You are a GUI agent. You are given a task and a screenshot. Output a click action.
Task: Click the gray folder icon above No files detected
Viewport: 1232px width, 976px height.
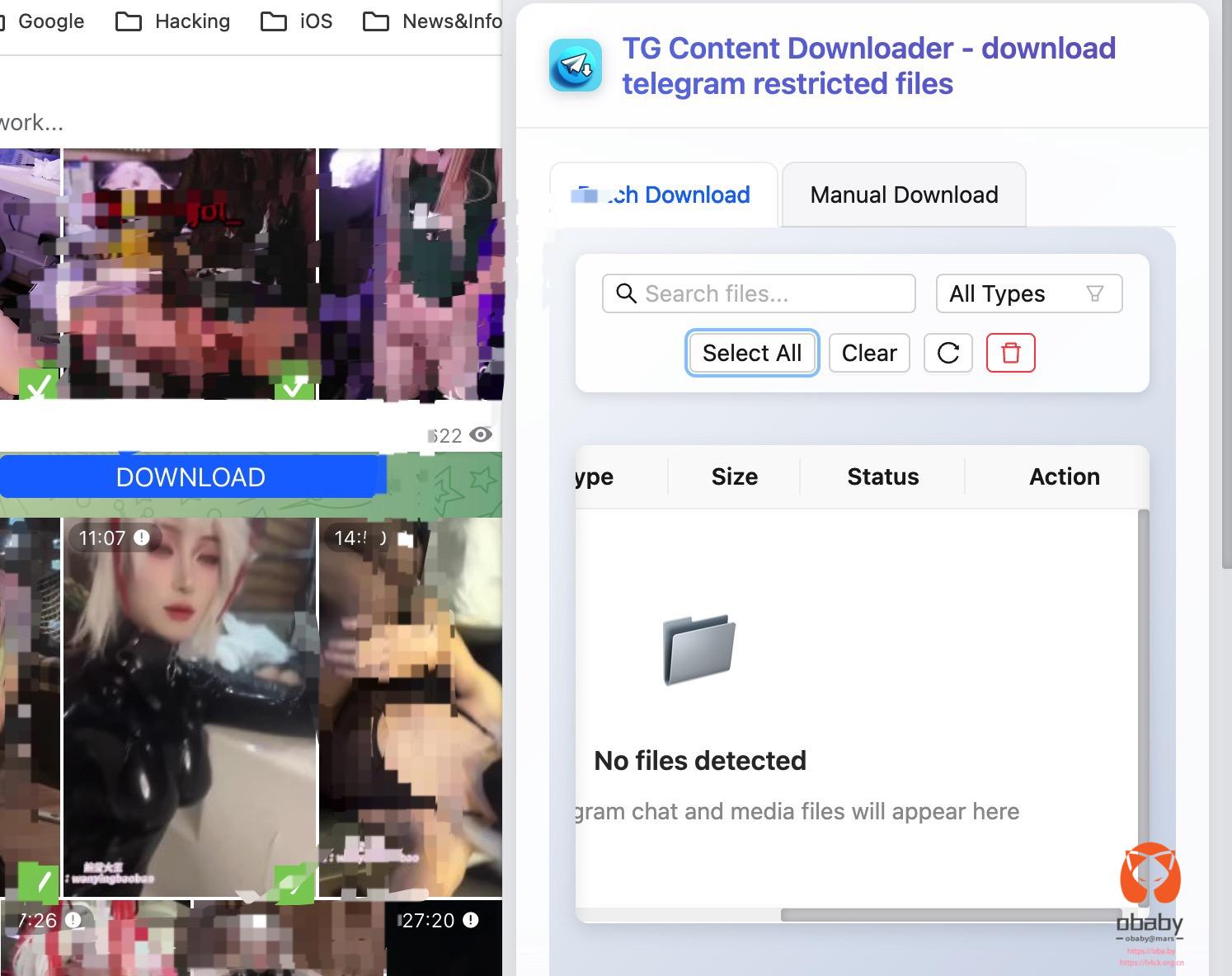coord(698,650)
